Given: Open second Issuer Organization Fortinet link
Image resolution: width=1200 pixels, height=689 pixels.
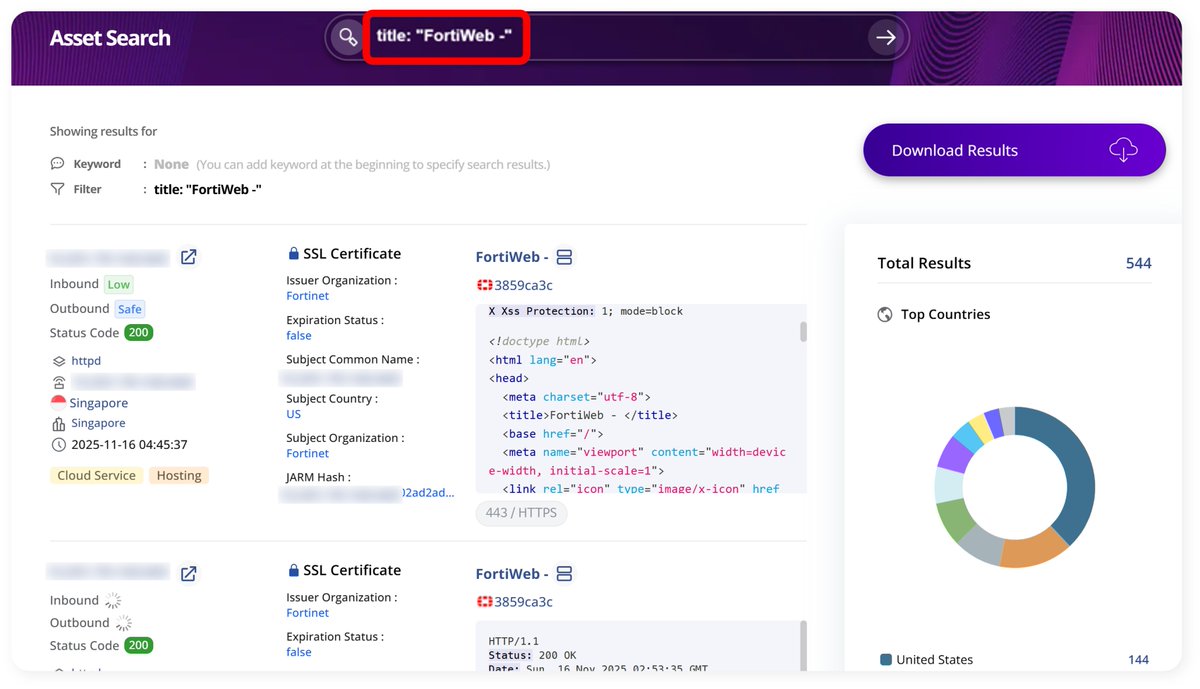Looking at the screenshot, I should click(307, 613).
